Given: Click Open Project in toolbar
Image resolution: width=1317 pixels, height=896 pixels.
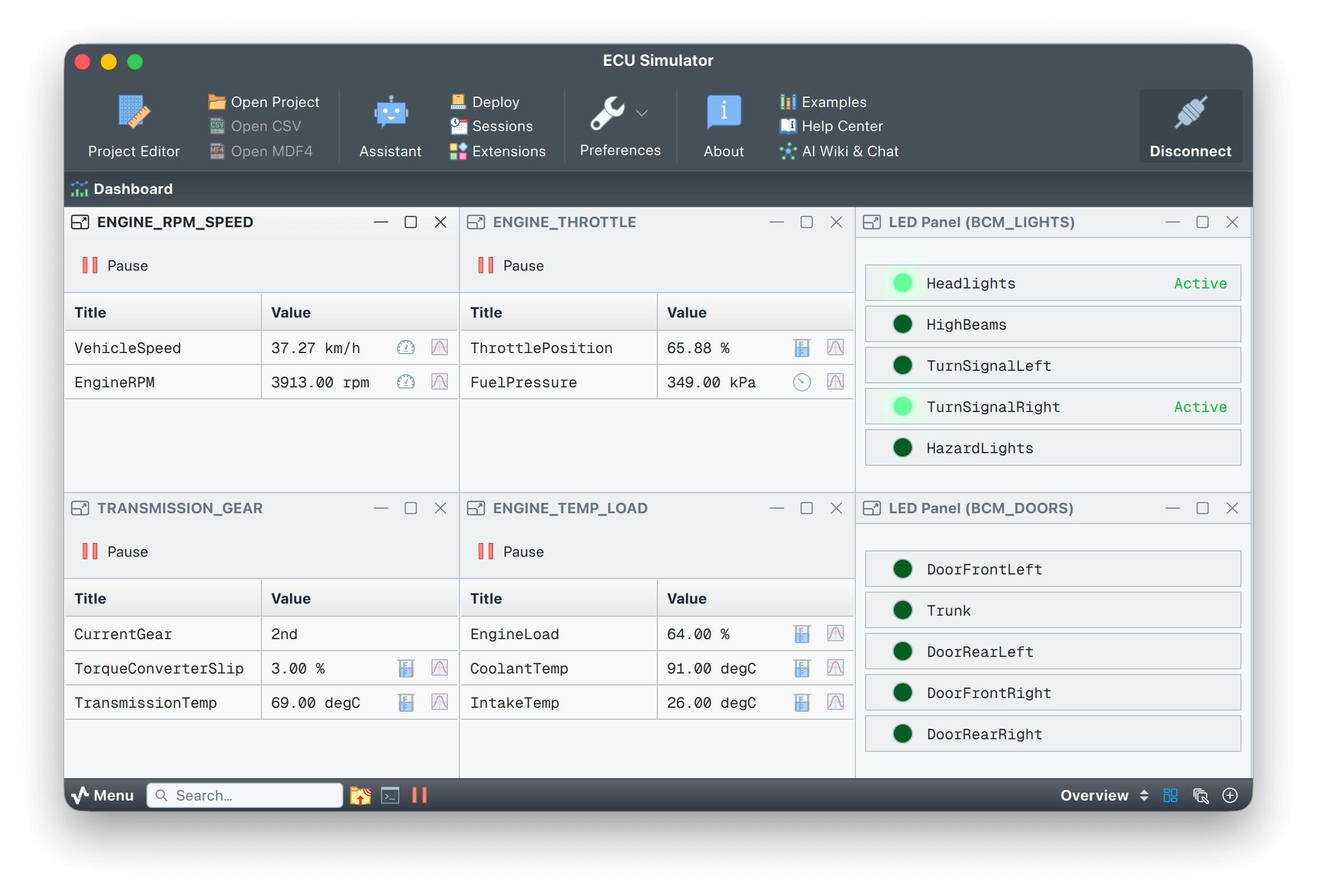Looking at the screenshot, I should pyautogui.click(x=264, y=102).
